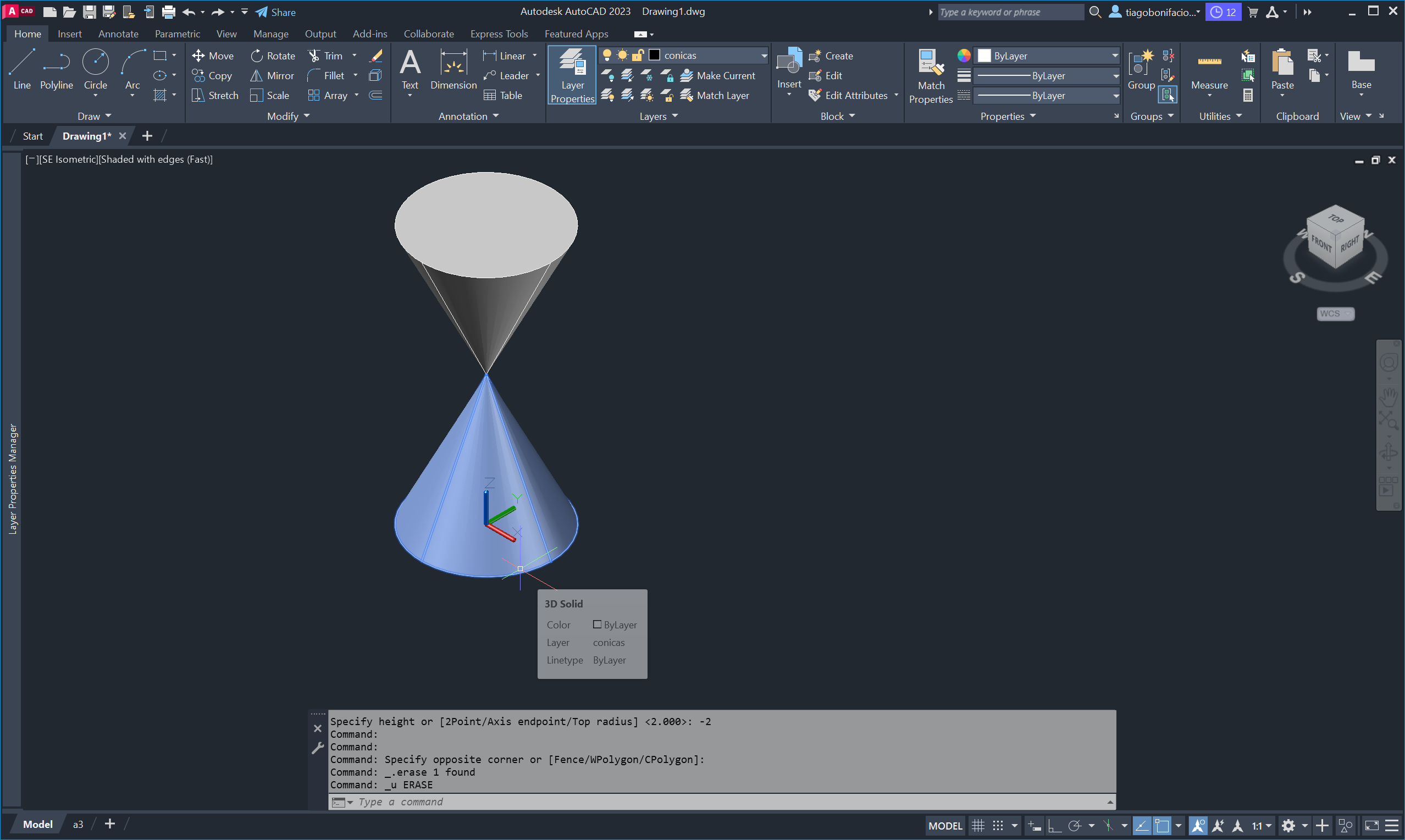The image size is (1405, 840).
Task: Open the a3 layout tab
Action: 78,824
